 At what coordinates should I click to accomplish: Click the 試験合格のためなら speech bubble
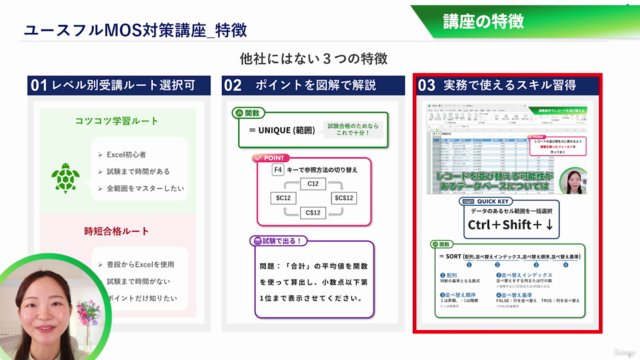[x=353, y=129]
